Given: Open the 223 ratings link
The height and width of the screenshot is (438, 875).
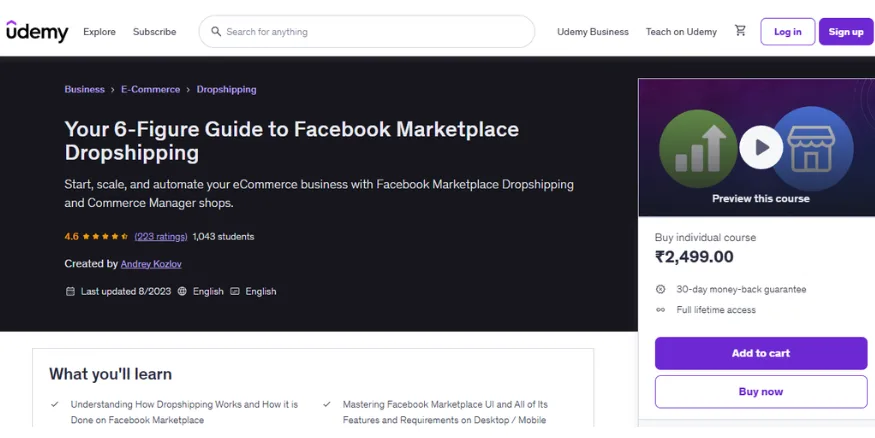Looking at the screenshot, I should pos(161,237).
